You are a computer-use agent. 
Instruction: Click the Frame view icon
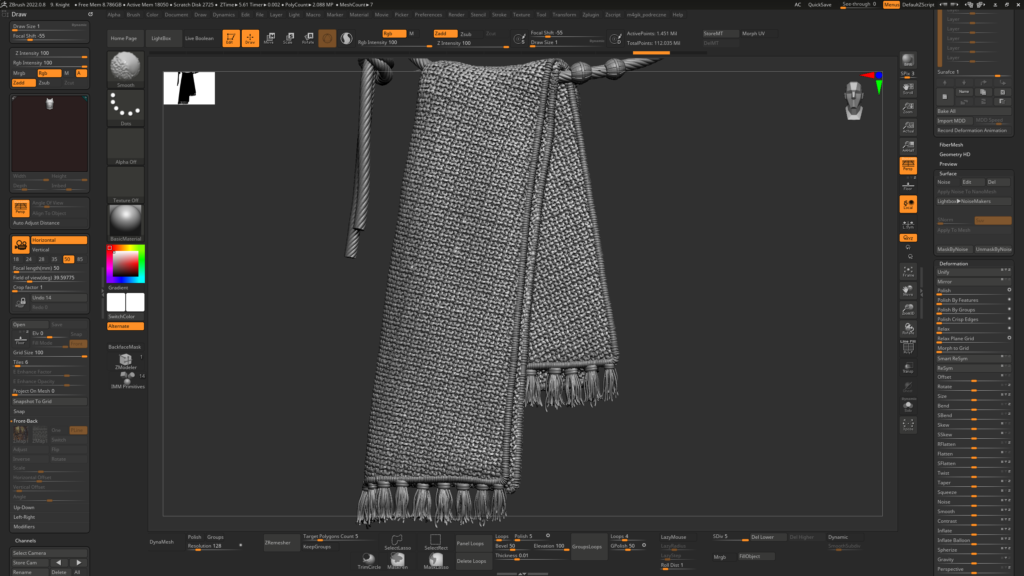pyautogui.click(x=908, y=272)
